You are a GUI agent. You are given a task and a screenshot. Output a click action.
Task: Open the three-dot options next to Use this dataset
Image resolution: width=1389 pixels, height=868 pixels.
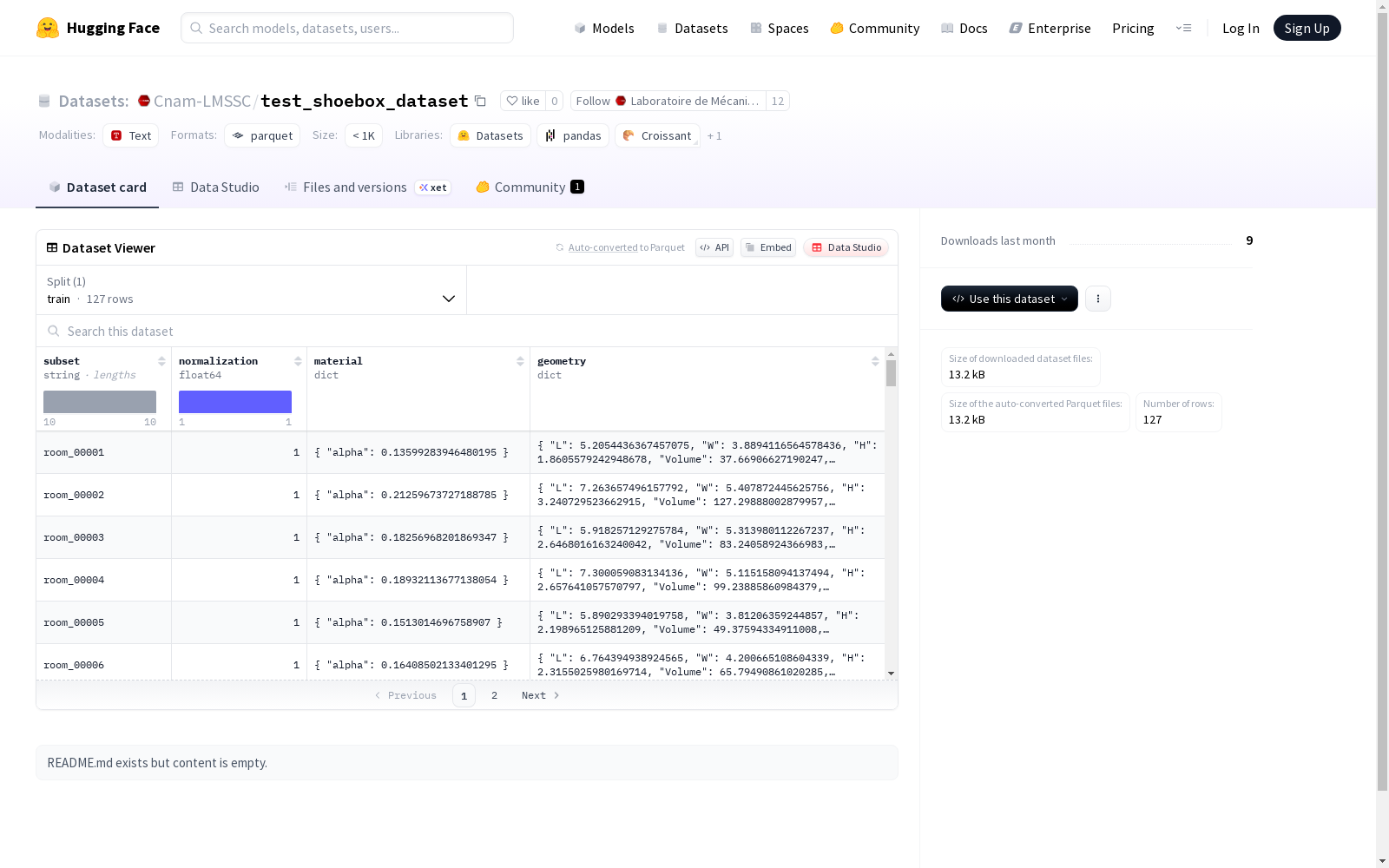point(1098,299)
